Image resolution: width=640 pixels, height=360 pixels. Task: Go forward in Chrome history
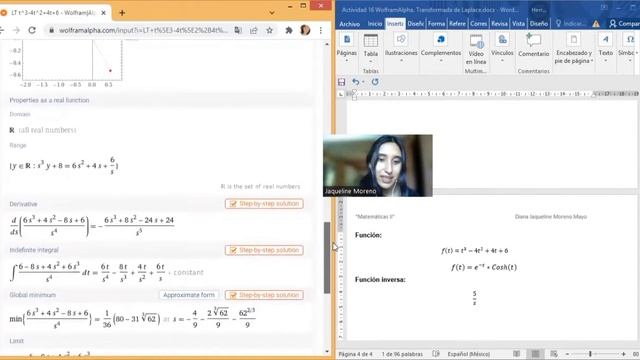16,30
